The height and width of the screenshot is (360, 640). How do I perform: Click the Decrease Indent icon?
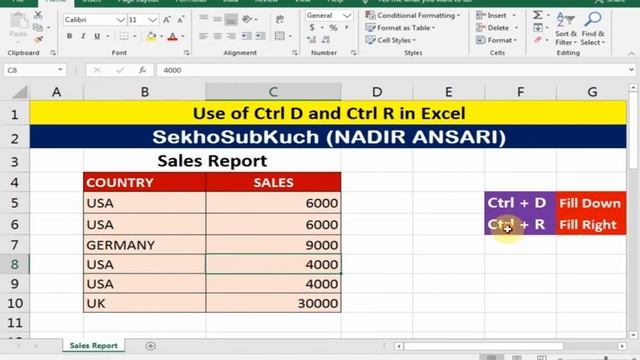(x=246, y=36)
